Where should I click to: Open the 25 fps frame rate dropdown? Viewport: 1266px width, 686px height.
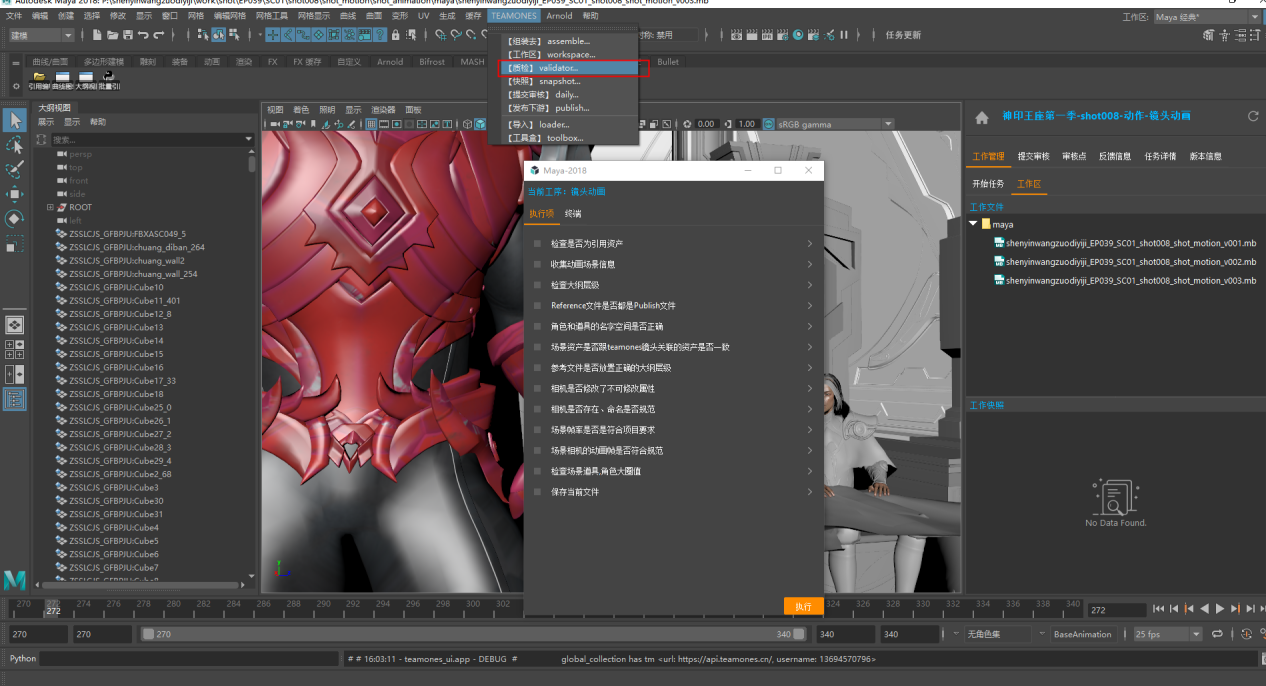[x=1167, y=634]
